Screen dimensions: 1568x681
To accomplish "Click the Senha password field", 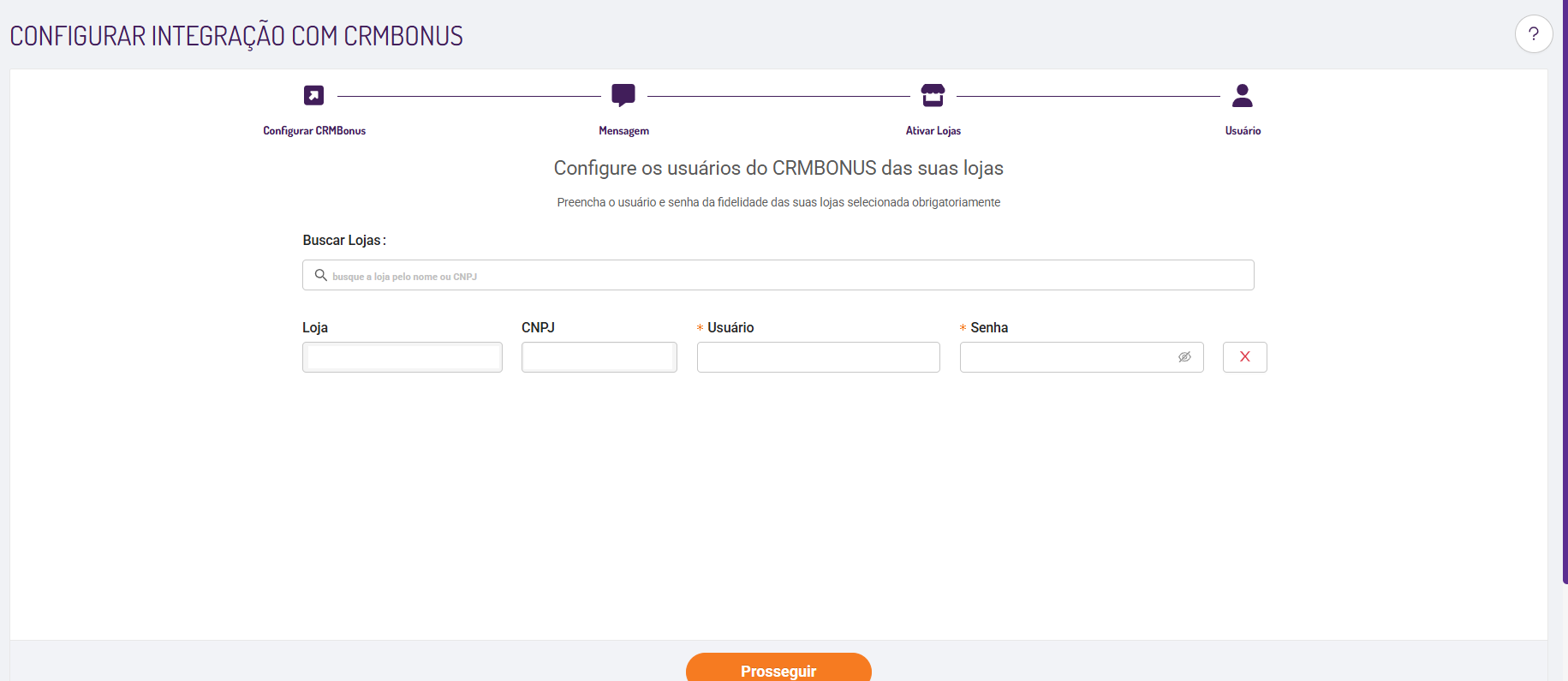I will 1082,357.
